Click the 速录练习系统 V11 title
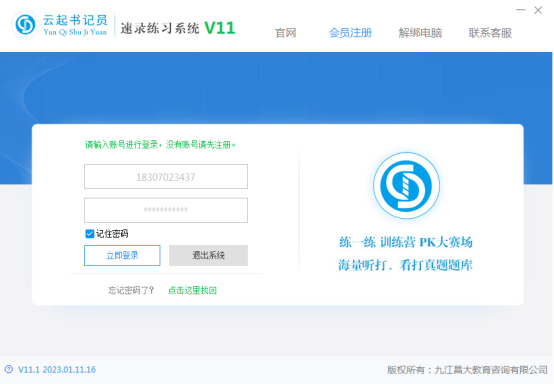This screenshot has height=384, width=554. [x=178, y=28]
